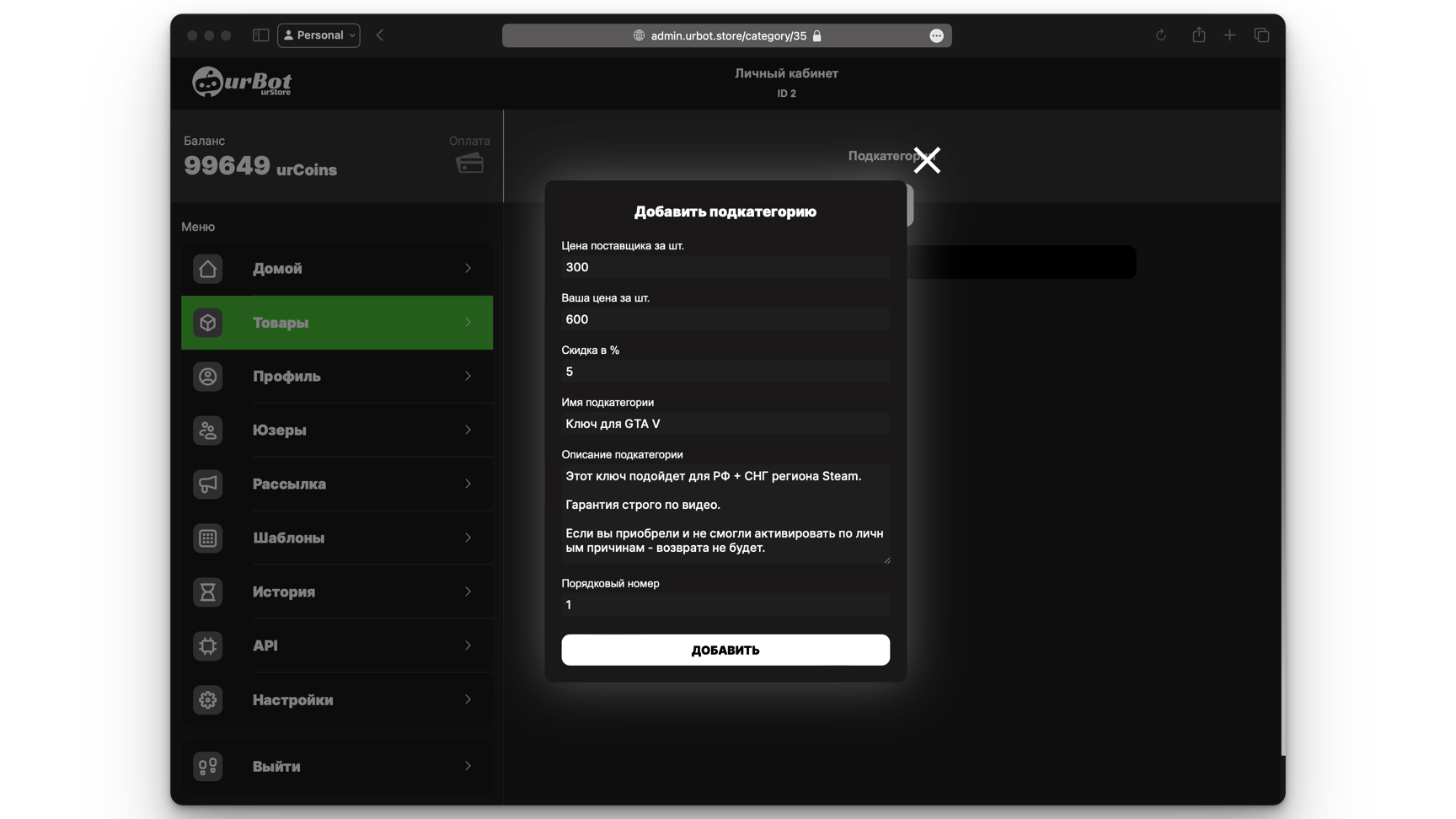The width and height of the screenshot is (1456, 819).
Task: Open the Personal profile dropdown
Action: pyautogui.click(x=318, y=35)
